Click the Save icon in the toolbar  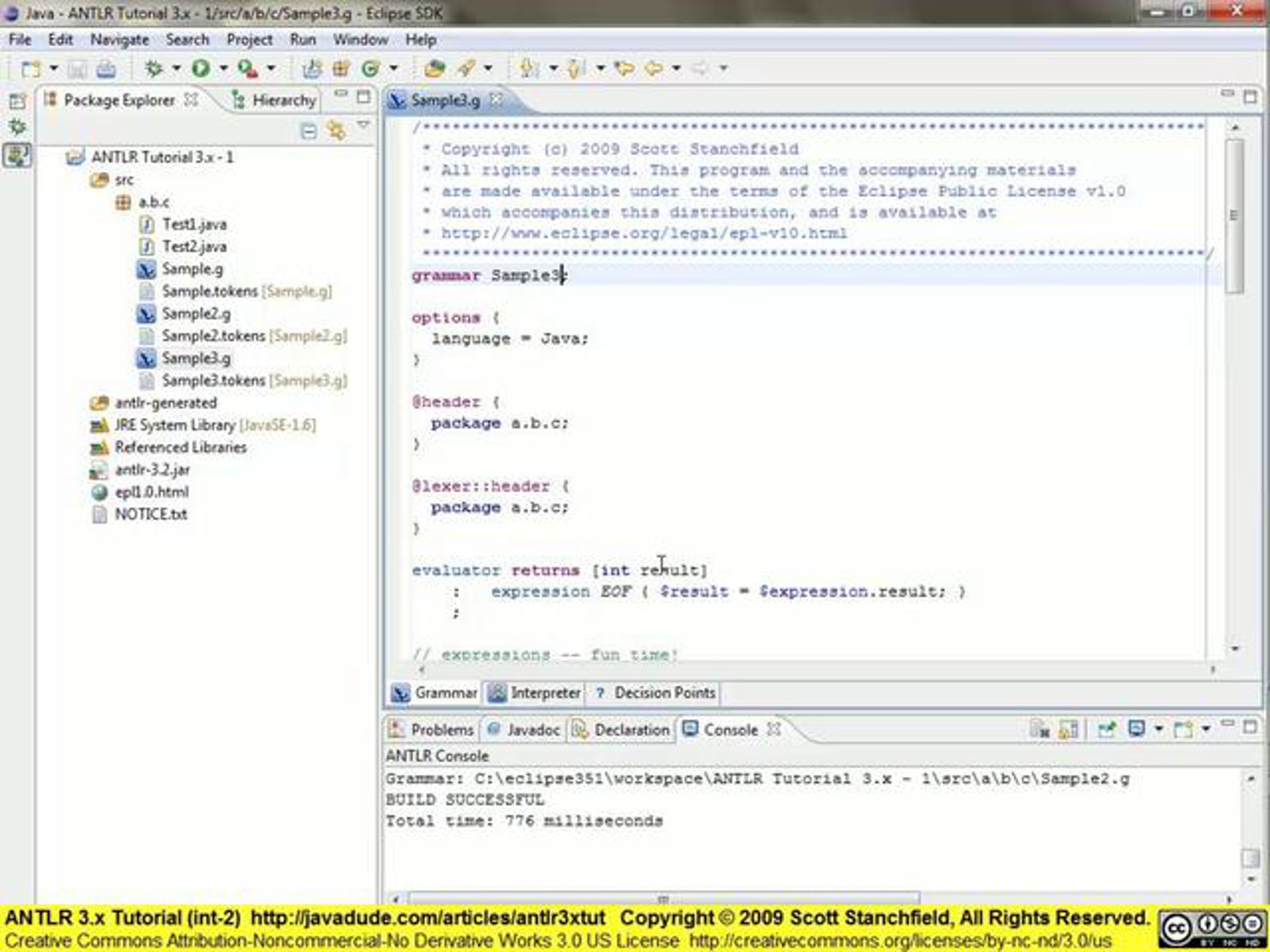pos(77,69)
